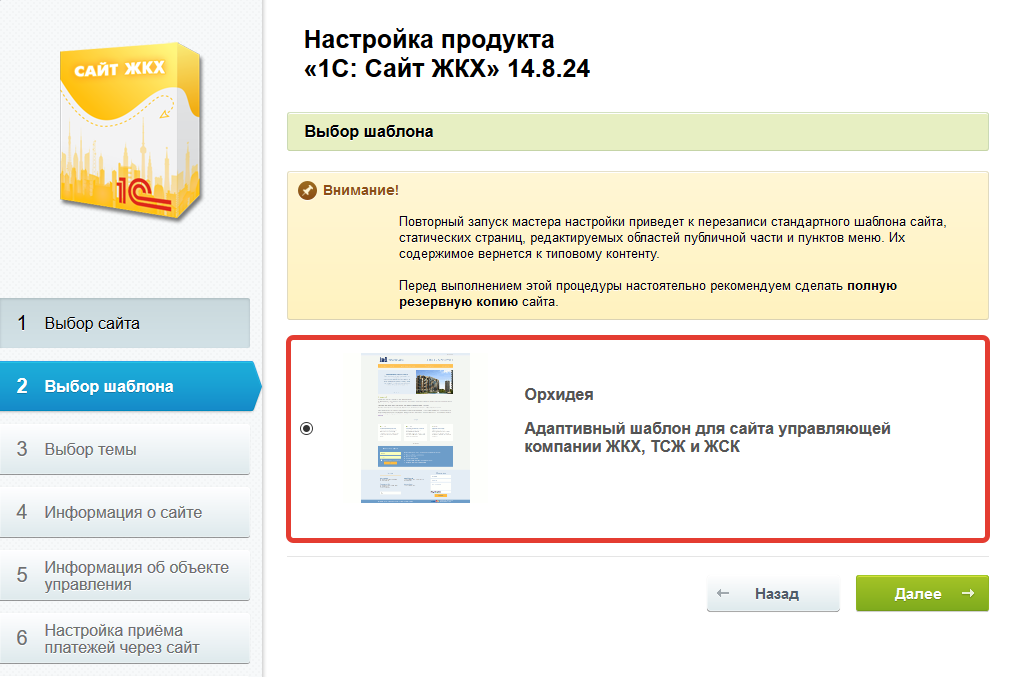This screenshot has width=1022, height=677.
Task: Click the Сайт ЖКХ product box image
Action: [x=130, y=132]
